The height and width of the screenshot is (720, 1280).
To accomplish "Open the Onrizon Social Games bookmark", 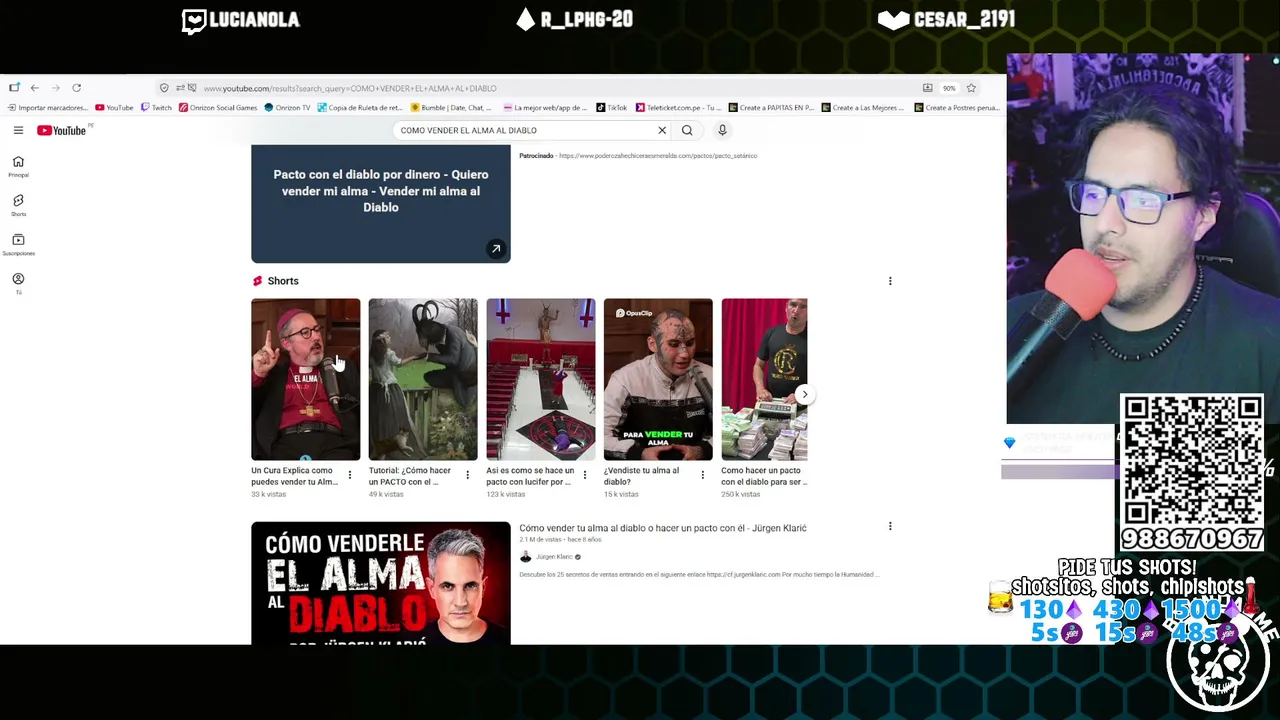I will pyautogui.click(x=218, y=108).
